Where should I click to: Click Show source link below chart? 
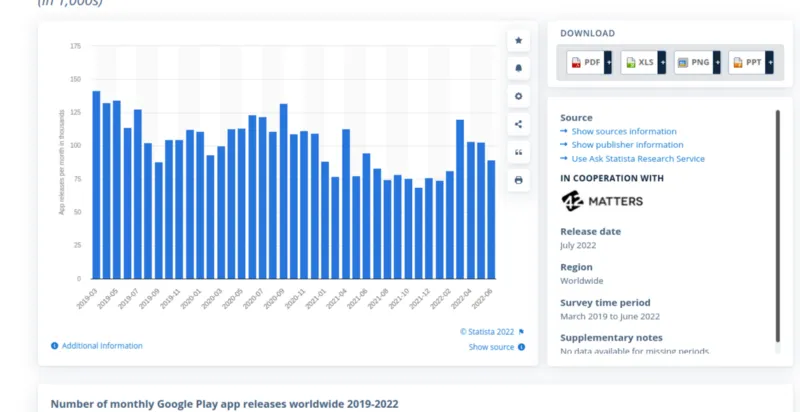point(491,347)
